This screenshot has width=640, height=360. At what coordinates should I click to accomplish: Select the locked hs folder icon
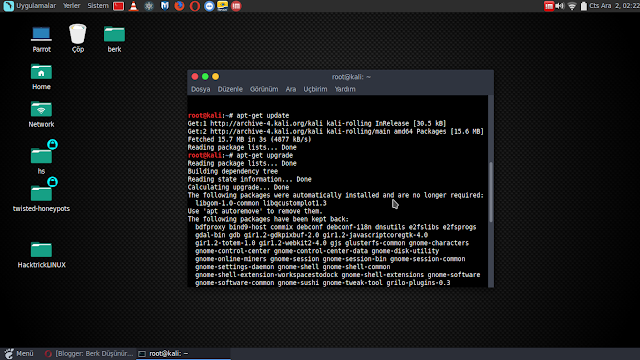(42, 157)
